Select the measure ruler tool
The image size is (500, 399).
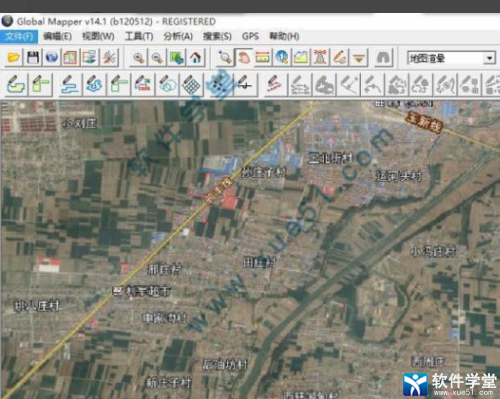pos(263,58)
